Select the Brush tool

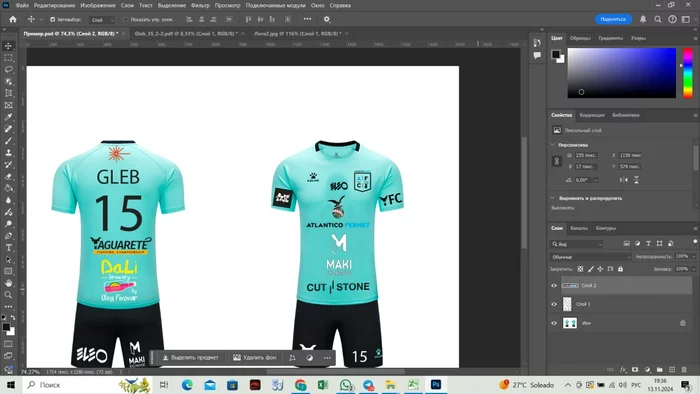(x=8, y=141)
